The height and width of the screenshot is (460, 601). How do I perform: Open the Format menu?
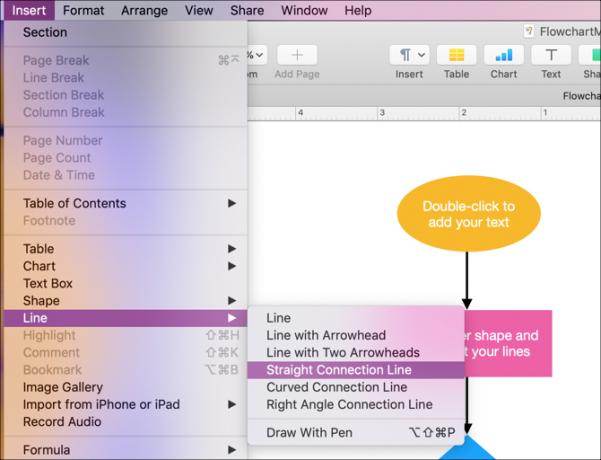click(83, 10)
